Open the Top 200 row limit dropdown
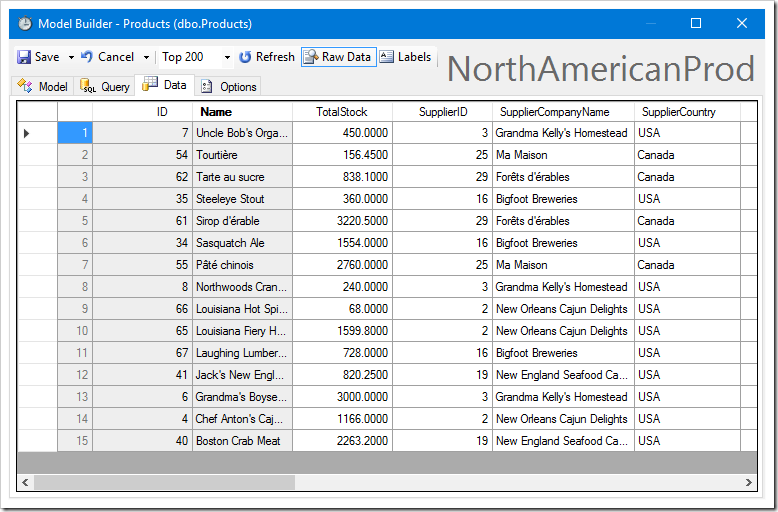The image size is (778, 512). click(227, 58)
